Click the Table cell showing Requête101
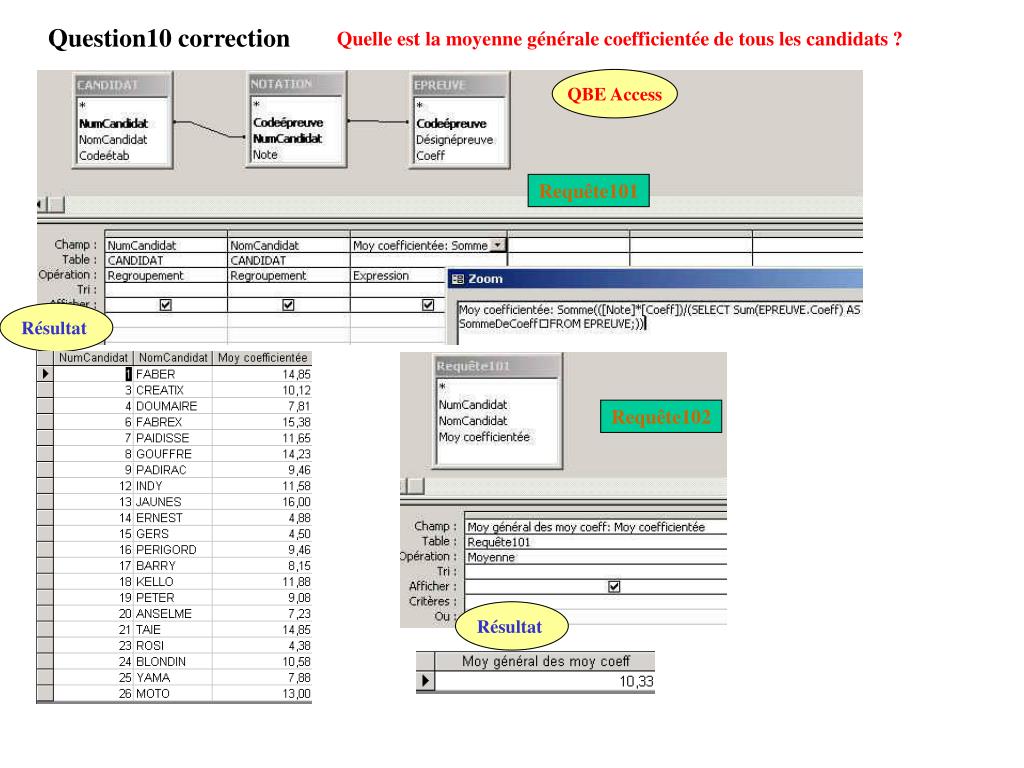Image resolution: width=1024 pixels, height=768 pixels. (x=596, y=542)
